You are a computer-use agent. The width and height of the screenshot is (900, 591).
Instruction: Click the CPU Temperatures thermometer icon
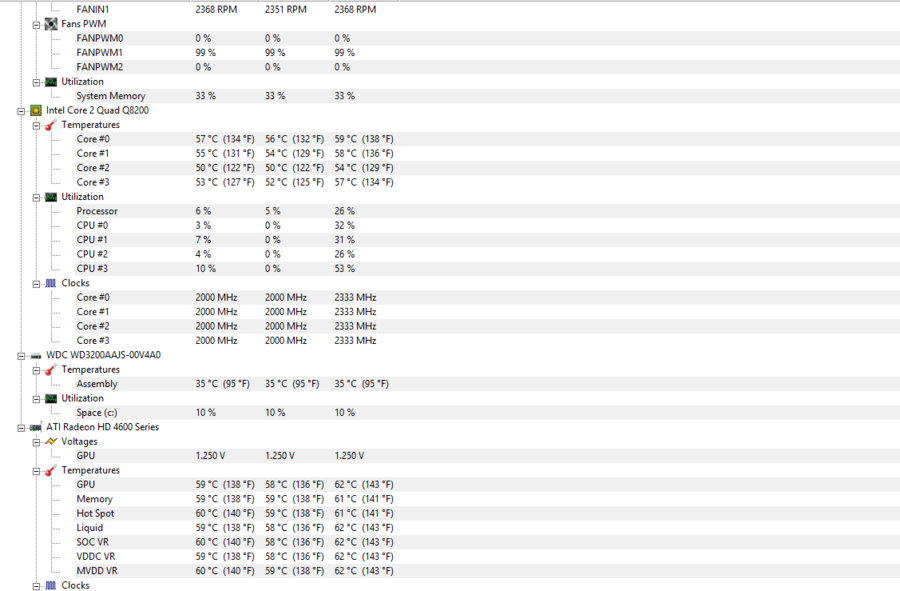(x=51, y=125)
